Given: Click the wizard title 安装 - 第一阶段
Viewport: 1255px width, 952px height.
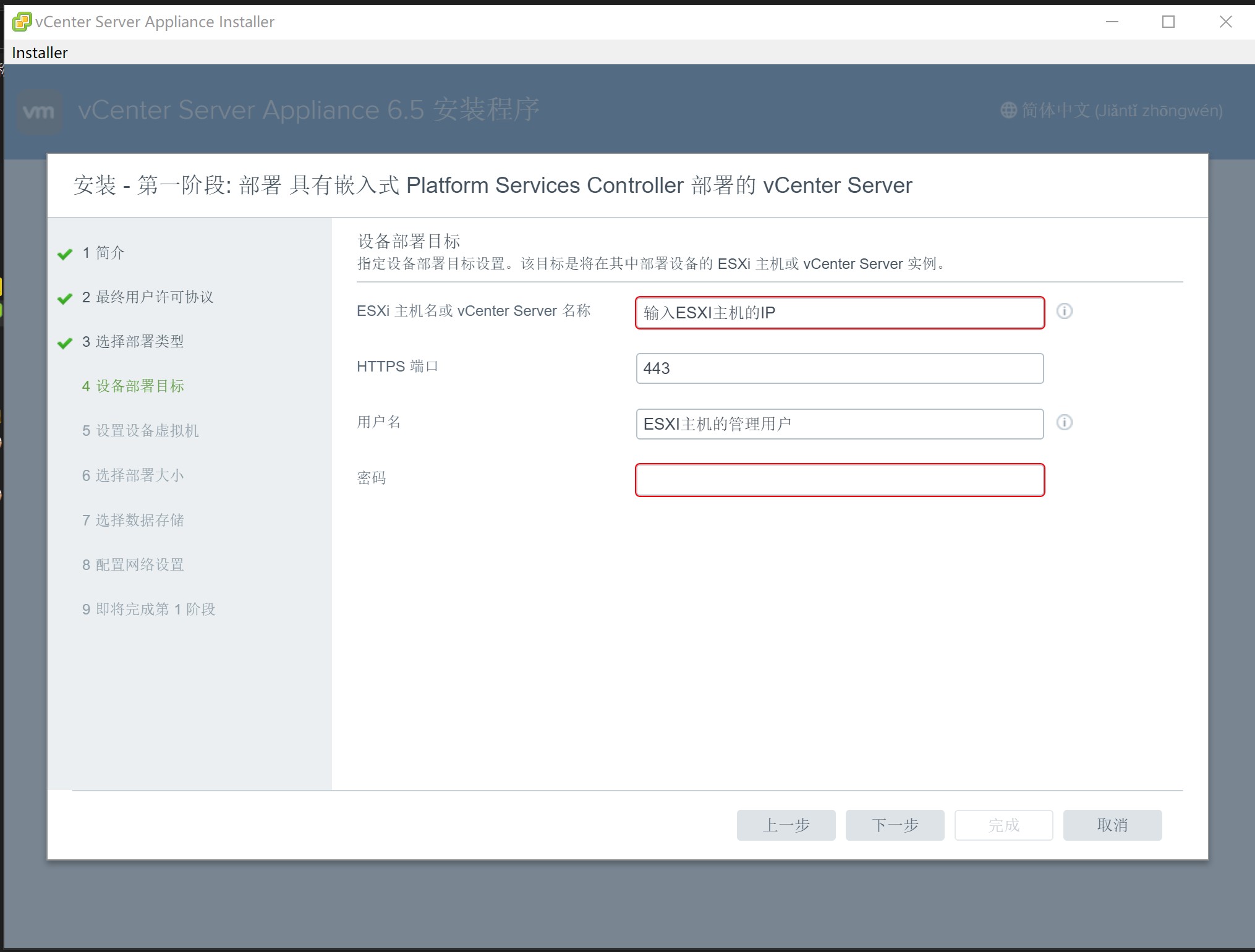Looking at the screenshot, I should pyautogui.click(x=492, y=185).
